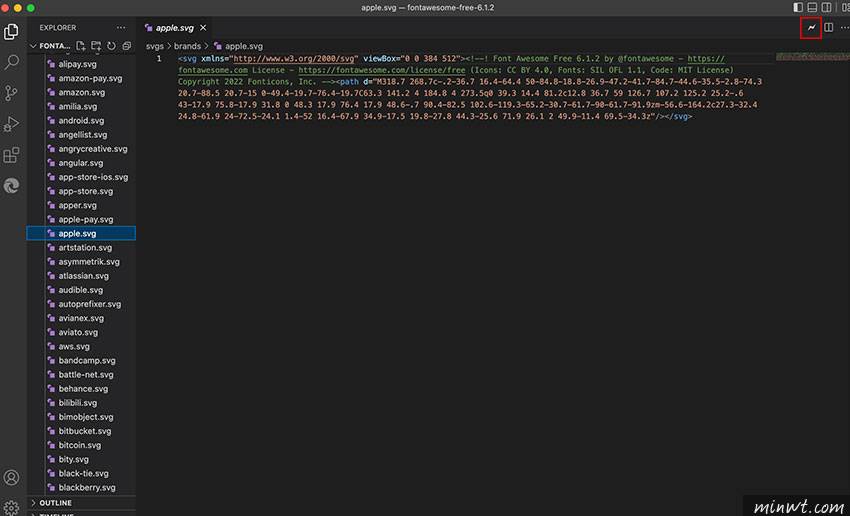Open the Accounts icon in activity bar
Viewport: 850px width, 516px height.
12,478
